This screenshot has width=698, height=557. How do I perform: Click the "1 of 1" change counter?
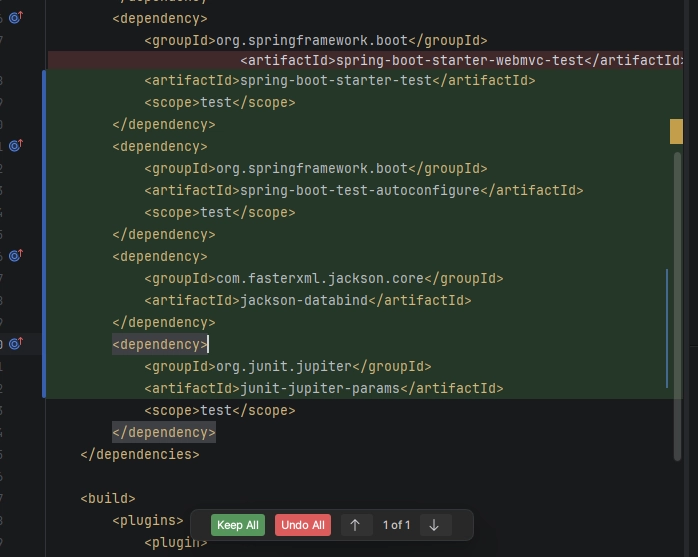[x=396, y=525]
